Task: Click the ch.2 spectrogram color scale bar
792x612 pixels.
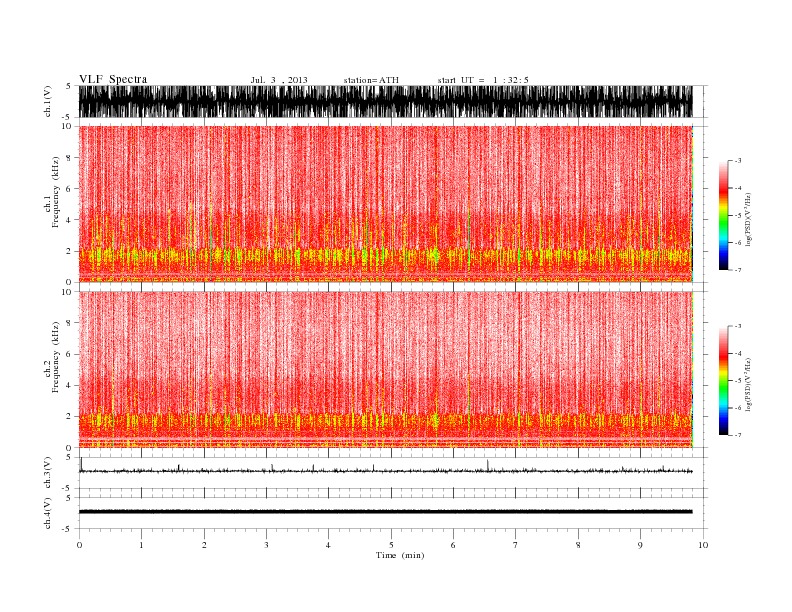Action: pos(723,381)
